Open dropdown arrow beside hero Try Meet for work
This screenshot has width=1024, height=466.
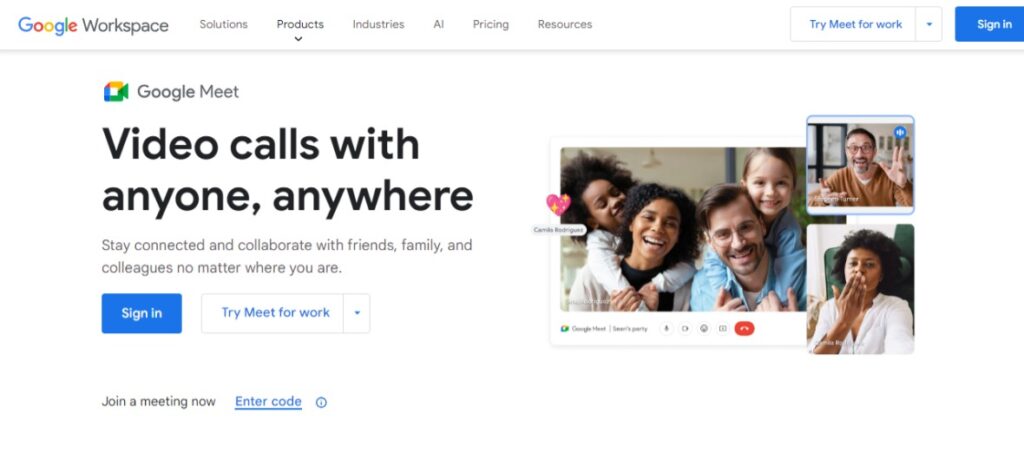pos(357,313)
